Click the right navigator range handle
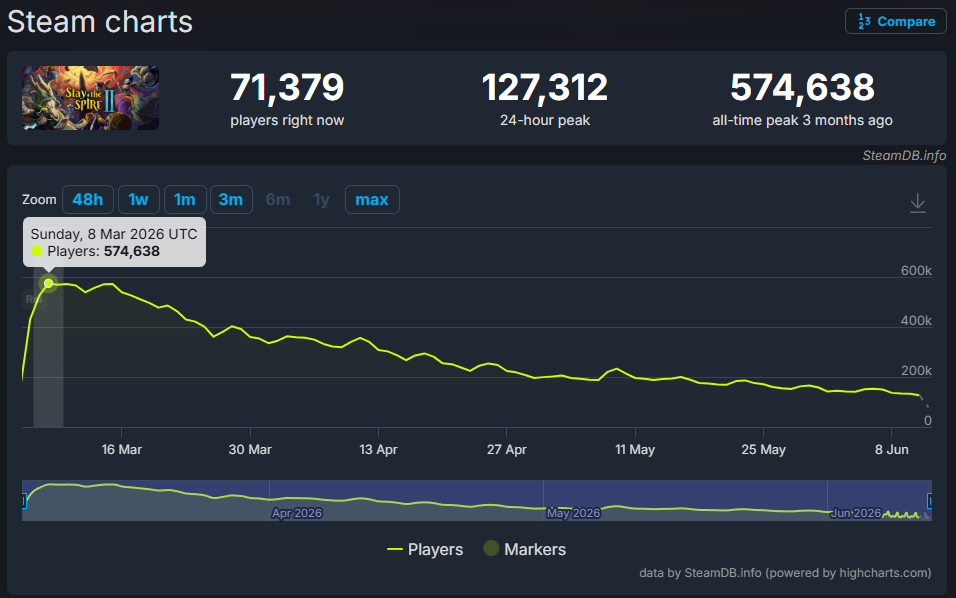Image resolution: width=956 pixels, height=598 pixels. tap(929, 501)
